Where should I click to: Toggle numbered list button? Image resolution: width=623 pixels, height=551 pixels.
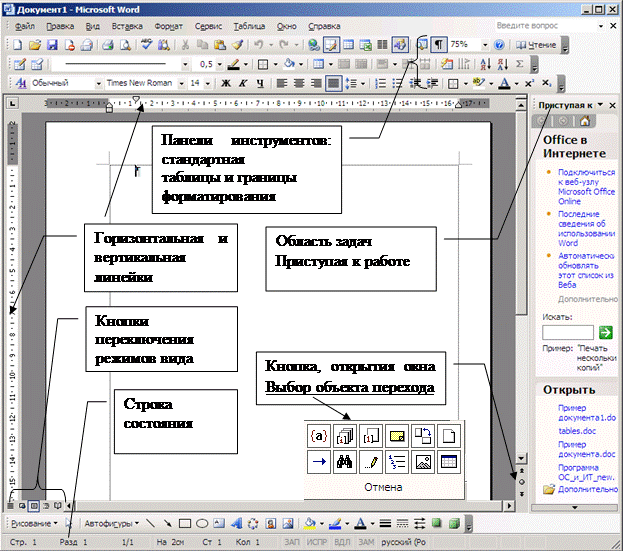[381, 83]
